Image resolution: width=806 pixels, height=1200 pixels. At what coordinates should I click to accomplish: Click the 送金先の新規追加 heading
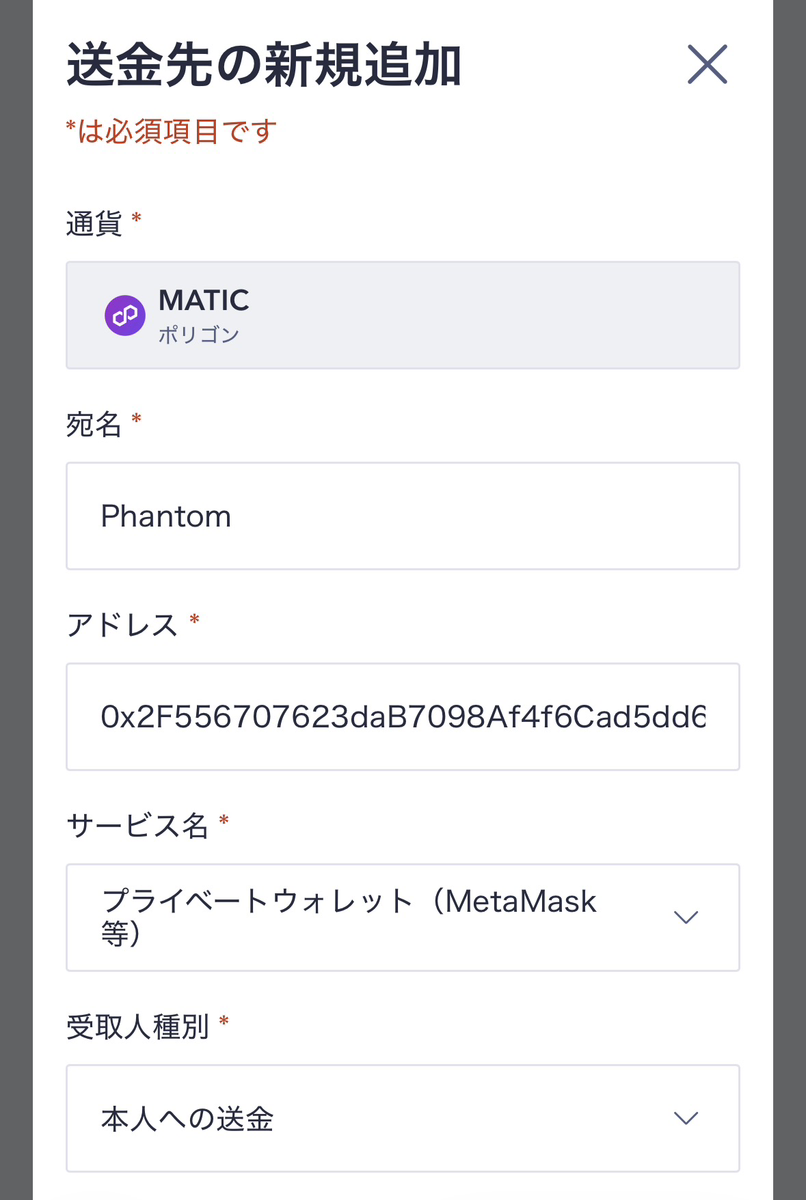pyautogui.click(x=264, y=67)
